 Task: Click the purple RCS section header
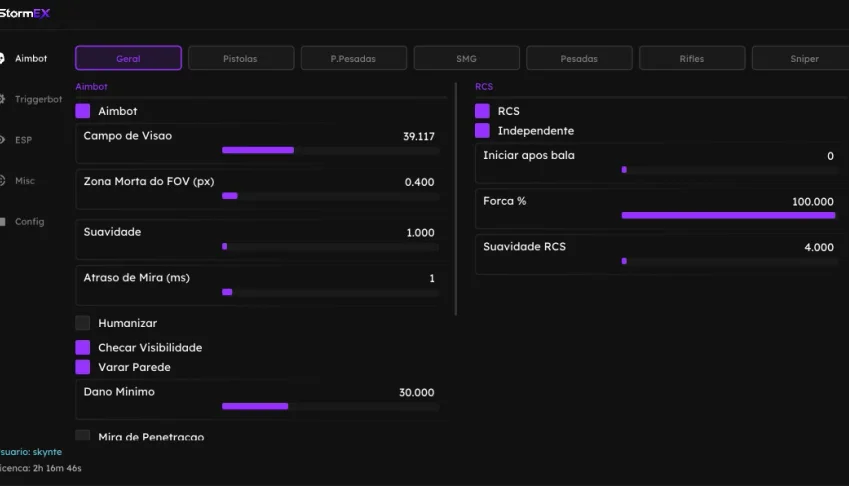point(484,87)
